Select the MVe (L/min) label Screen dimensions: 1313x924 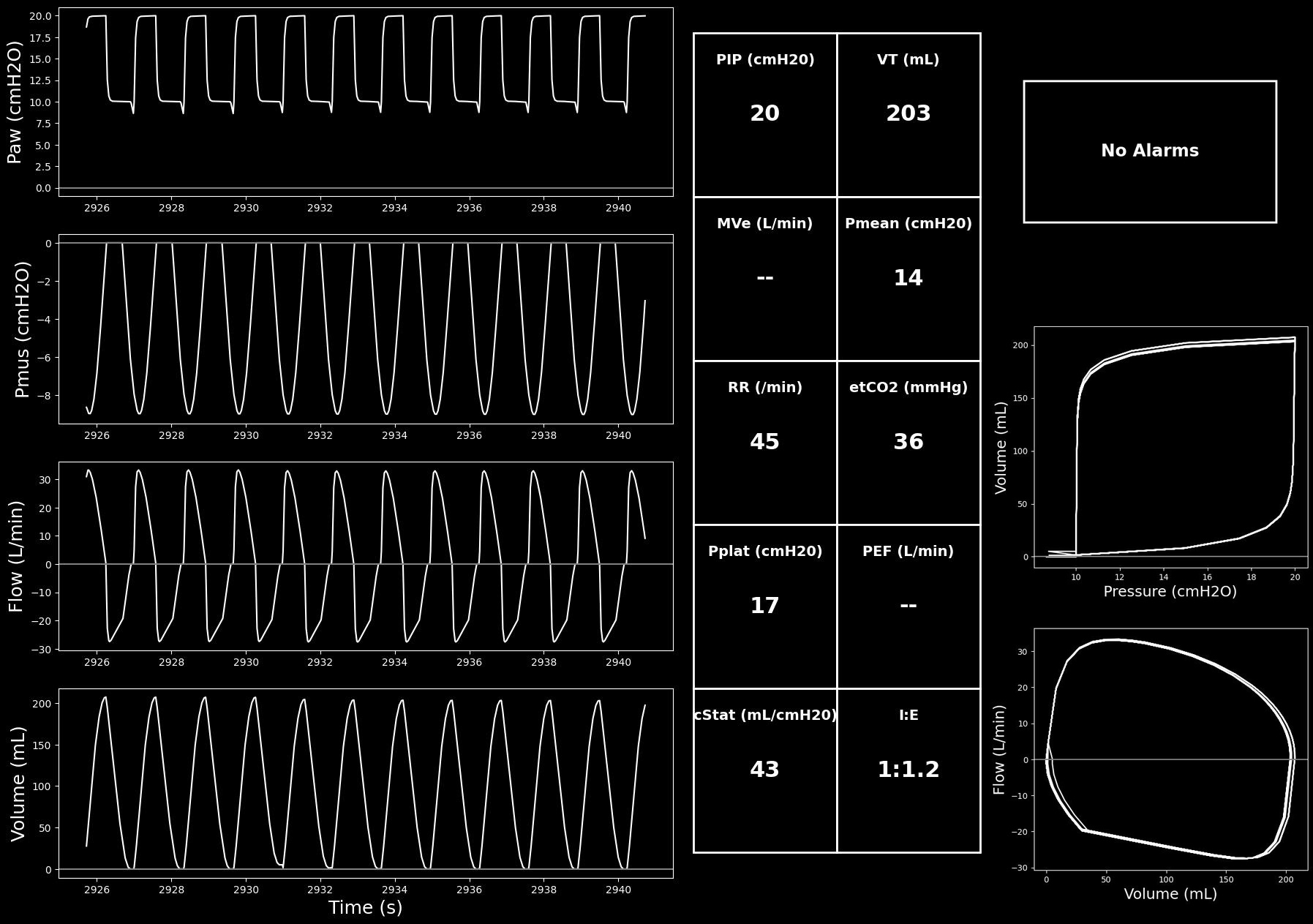point(765,224)
